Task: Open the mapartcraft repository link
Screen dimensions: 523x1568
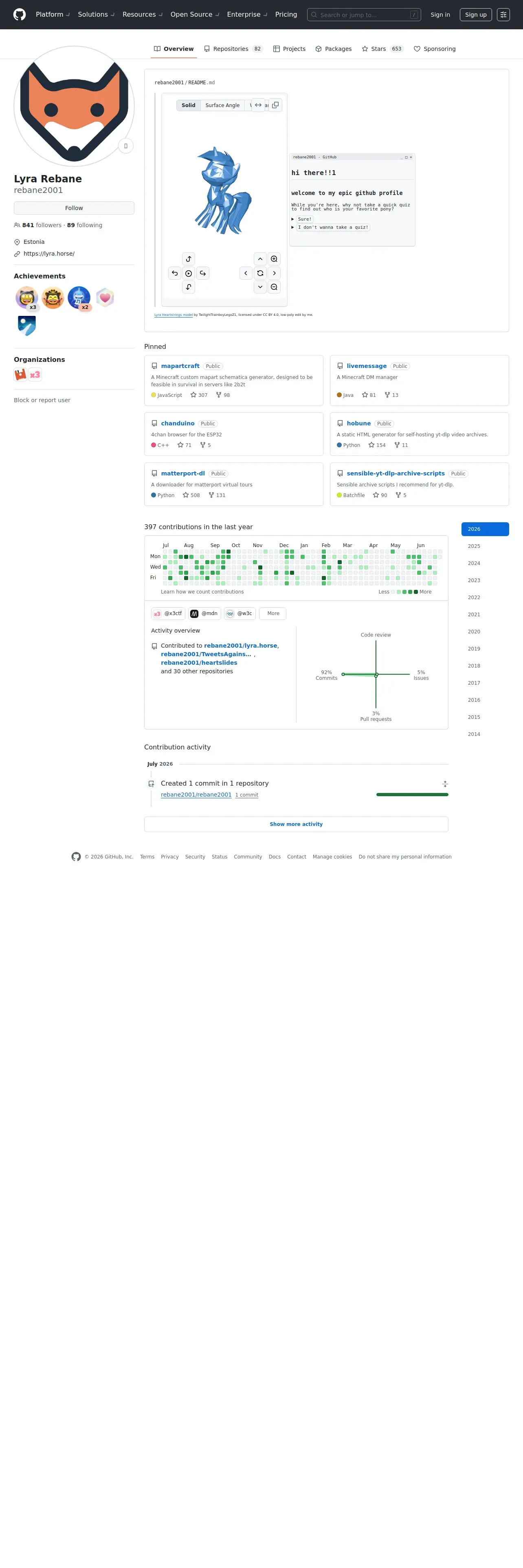Action: tap(180, 366)
